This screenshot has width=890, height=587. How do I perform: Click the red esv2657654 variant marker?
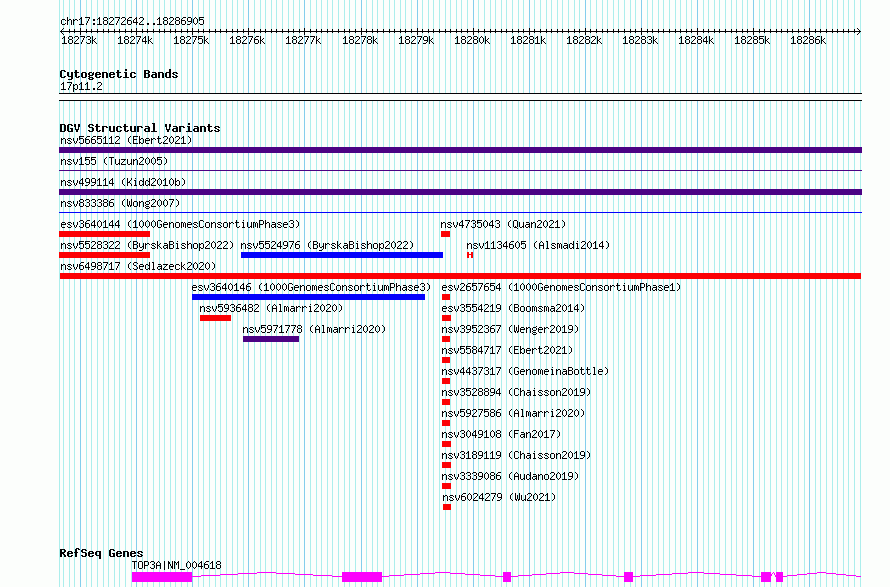[446, 297]
